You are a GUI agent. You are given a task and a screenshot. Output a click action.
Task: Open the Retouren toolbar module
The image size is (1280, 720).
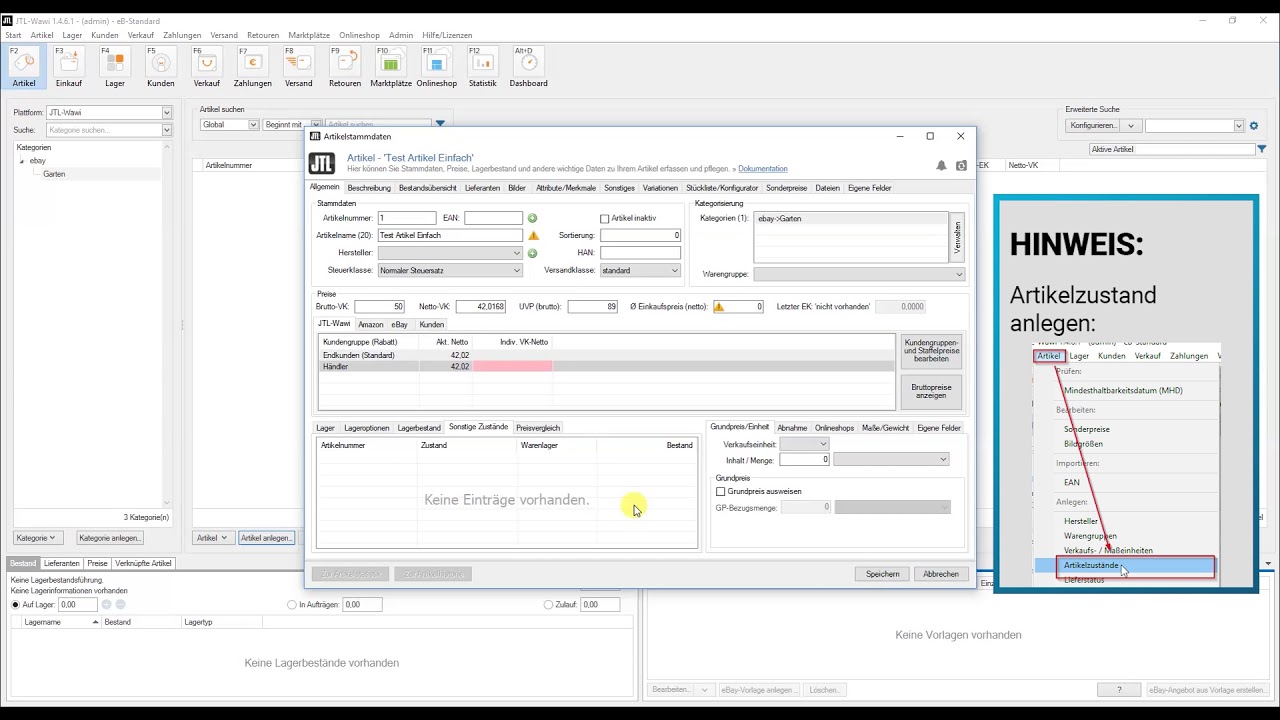[345, 68]
